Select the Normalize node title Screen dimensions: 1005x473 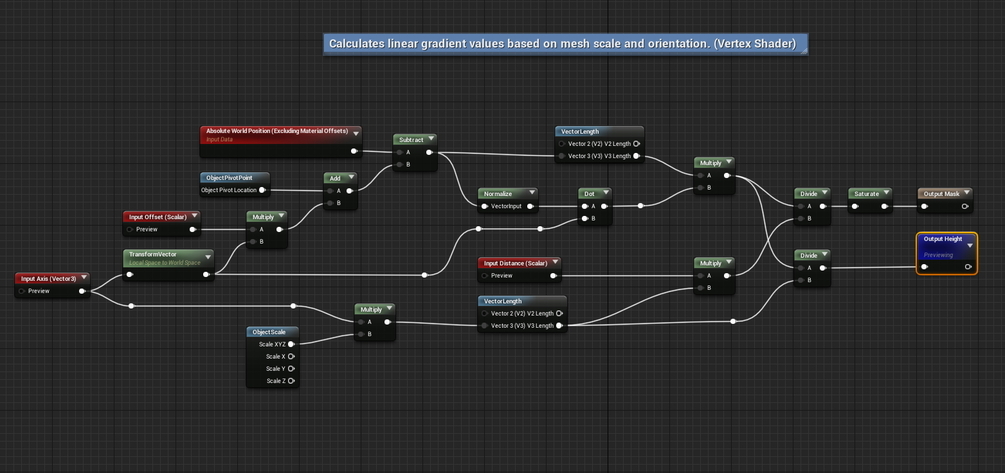497,193
